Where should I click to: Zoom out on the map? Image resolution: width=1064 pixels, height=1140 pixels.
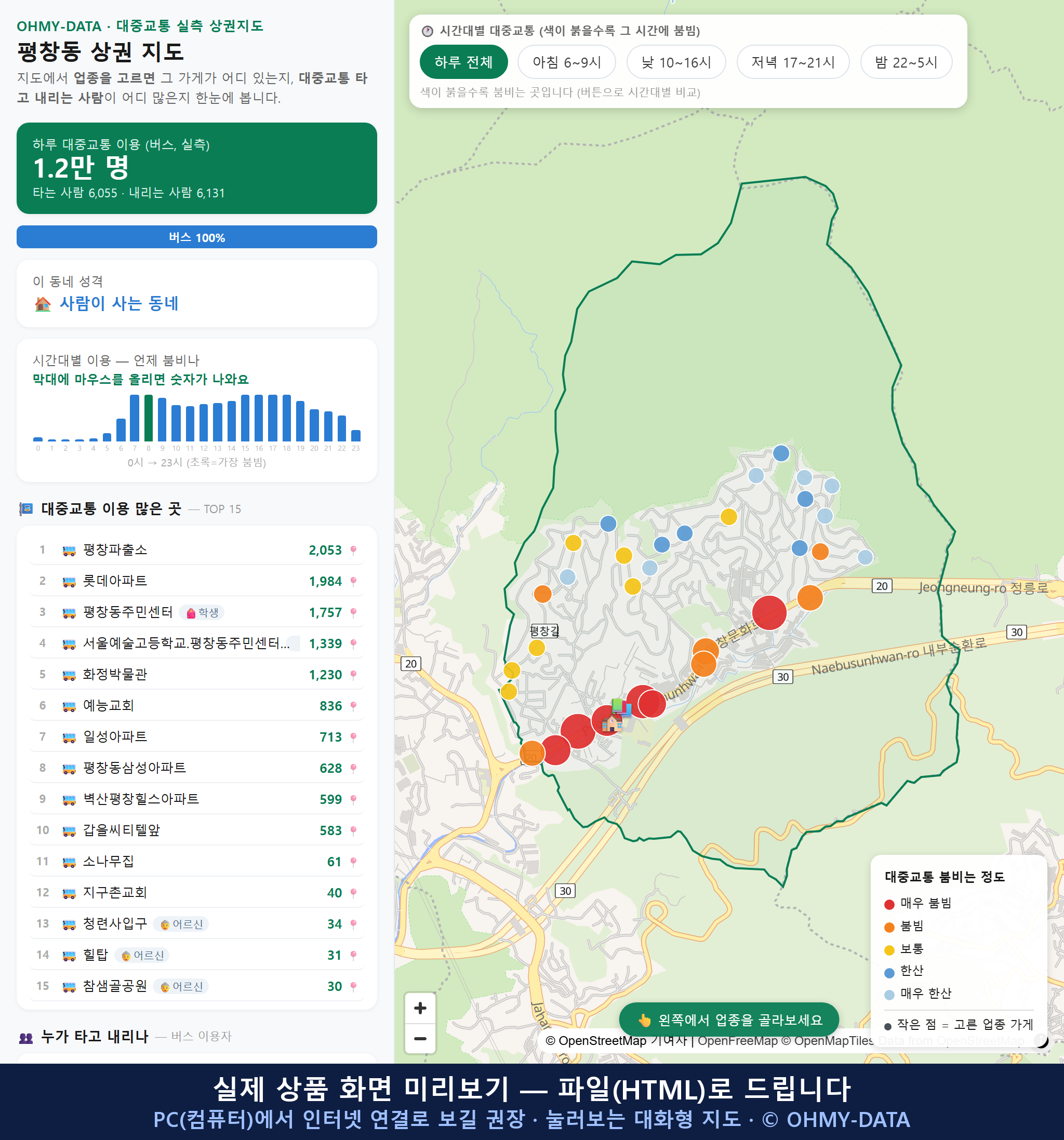tap(420, 1039)
